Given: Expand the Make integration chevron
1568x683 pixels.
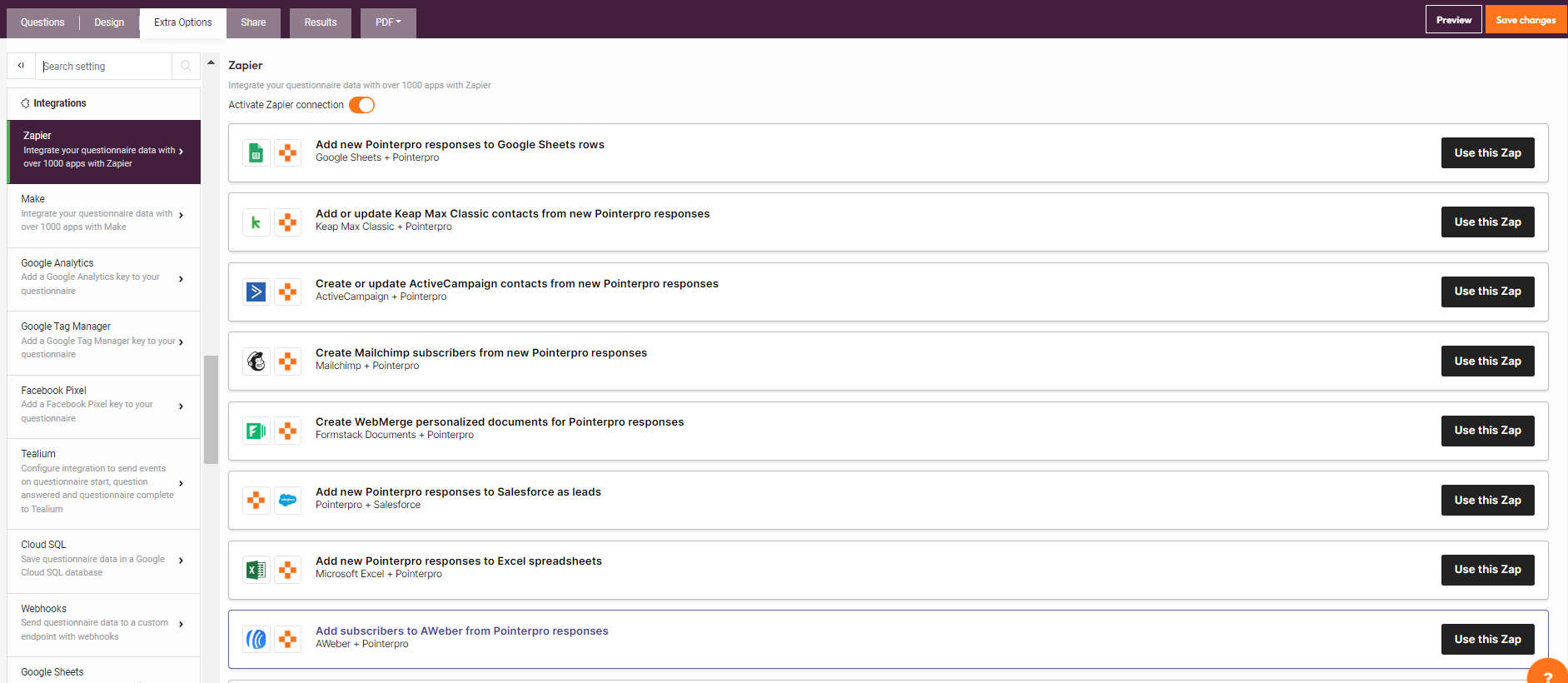Looking at the screenshot, I should 181,215.
